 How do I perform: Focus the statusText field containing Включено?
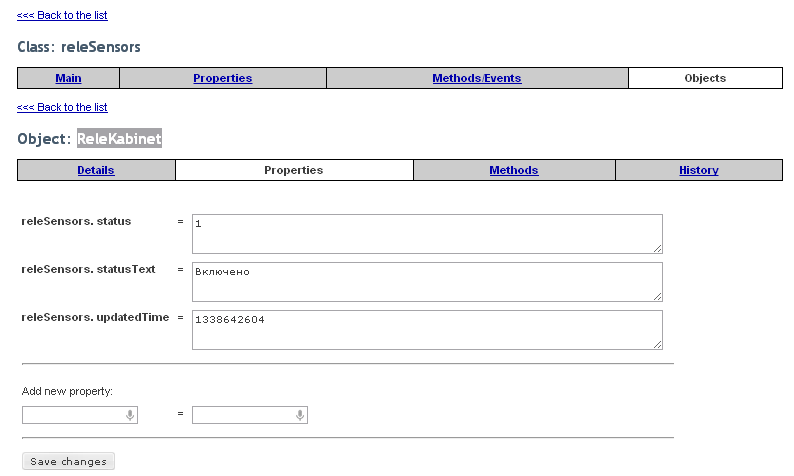pyautogui.click(x=427, y=282)
